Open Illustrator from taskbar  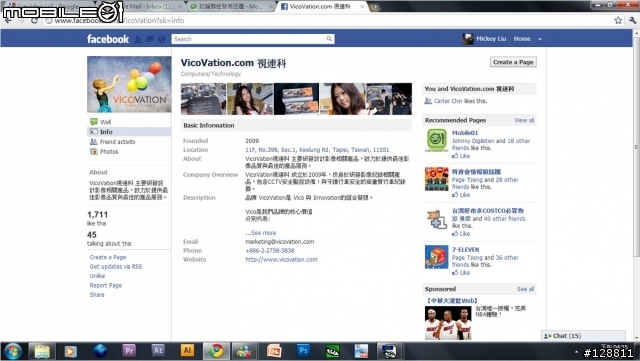187,351
